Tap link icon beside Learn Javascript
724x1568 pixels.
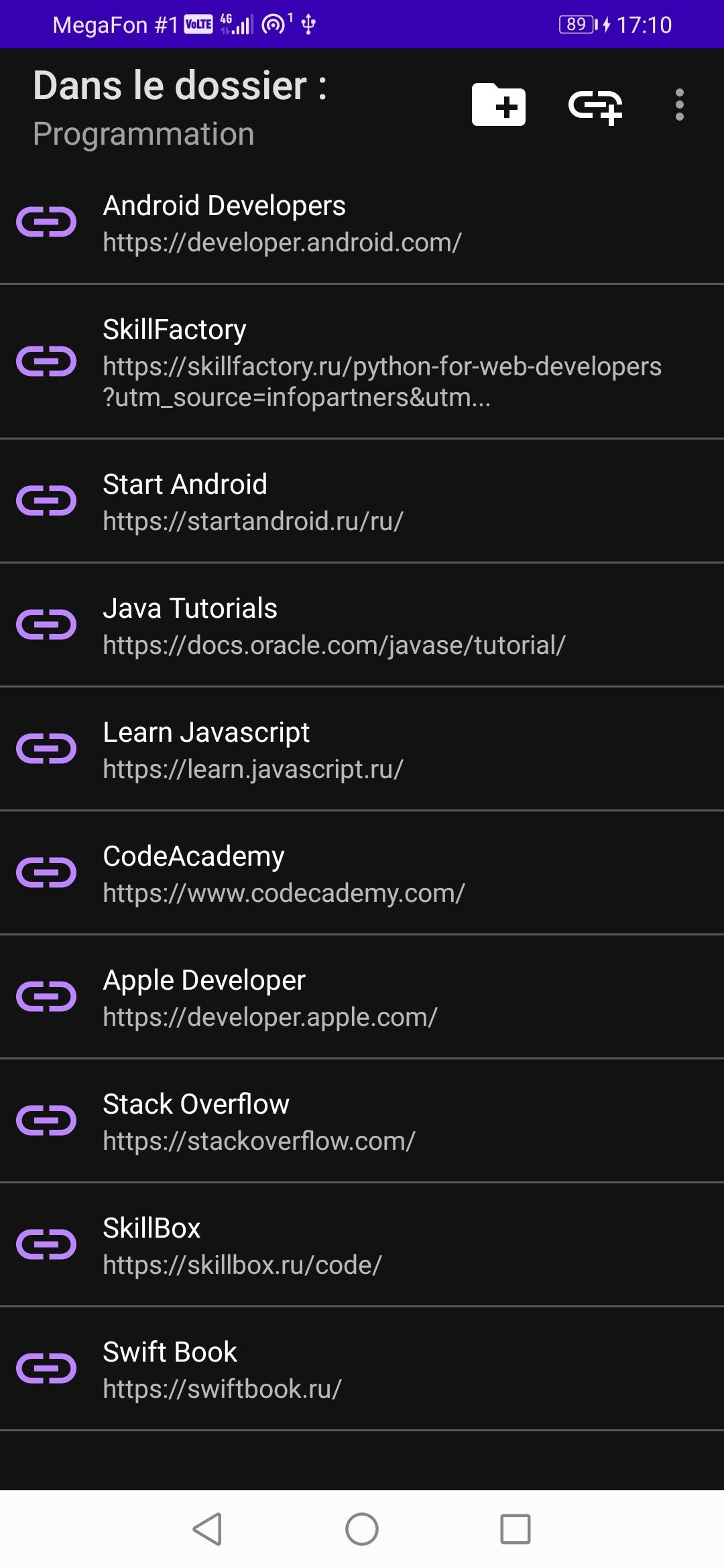coord(46,749)
